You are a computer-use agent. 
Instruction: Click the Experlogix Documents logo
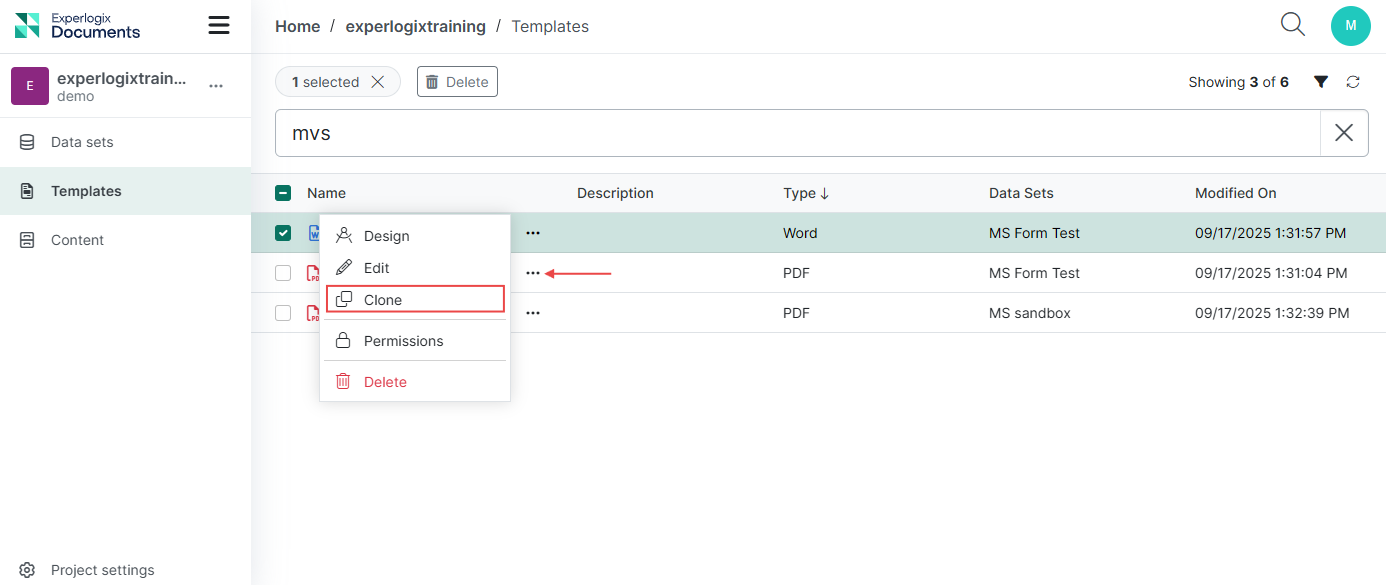[x=78, y=26]
